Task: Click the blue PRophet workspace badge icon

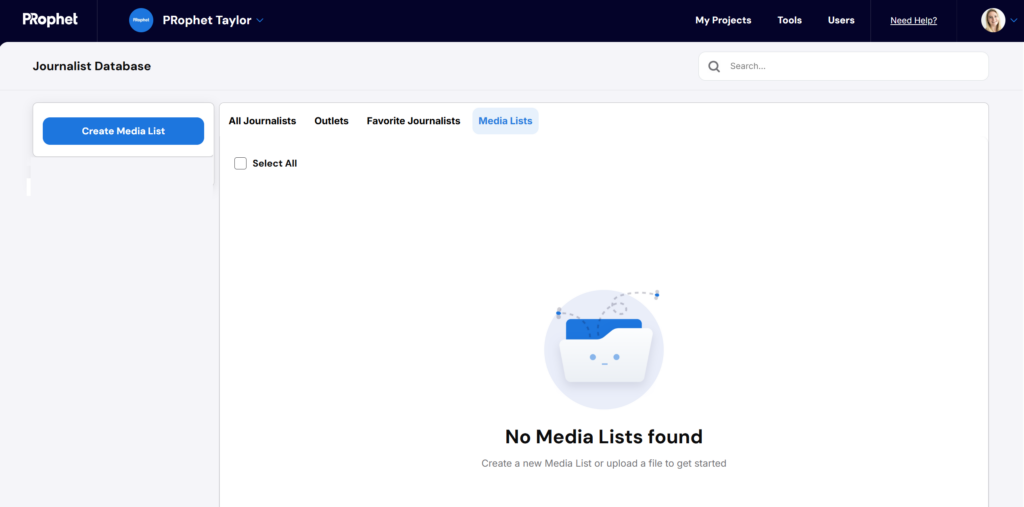Action: (x=141, y=20)
